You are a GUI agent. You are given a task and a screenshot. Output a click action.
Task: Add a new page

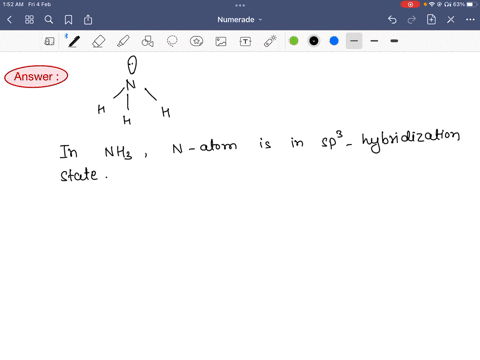tap(431, 19)
